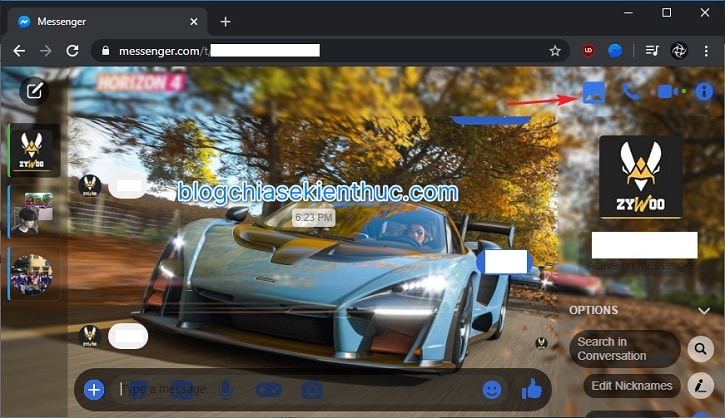Click the Chrome profile avatar icon
The image size is (725, 418).
coord(679,51)
